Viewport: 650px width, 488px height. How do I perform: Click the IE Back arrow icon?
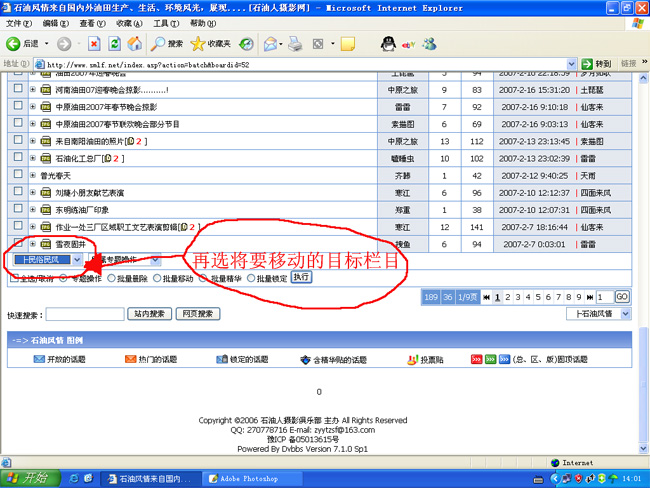pyautogui.click(x=13, y=44)
